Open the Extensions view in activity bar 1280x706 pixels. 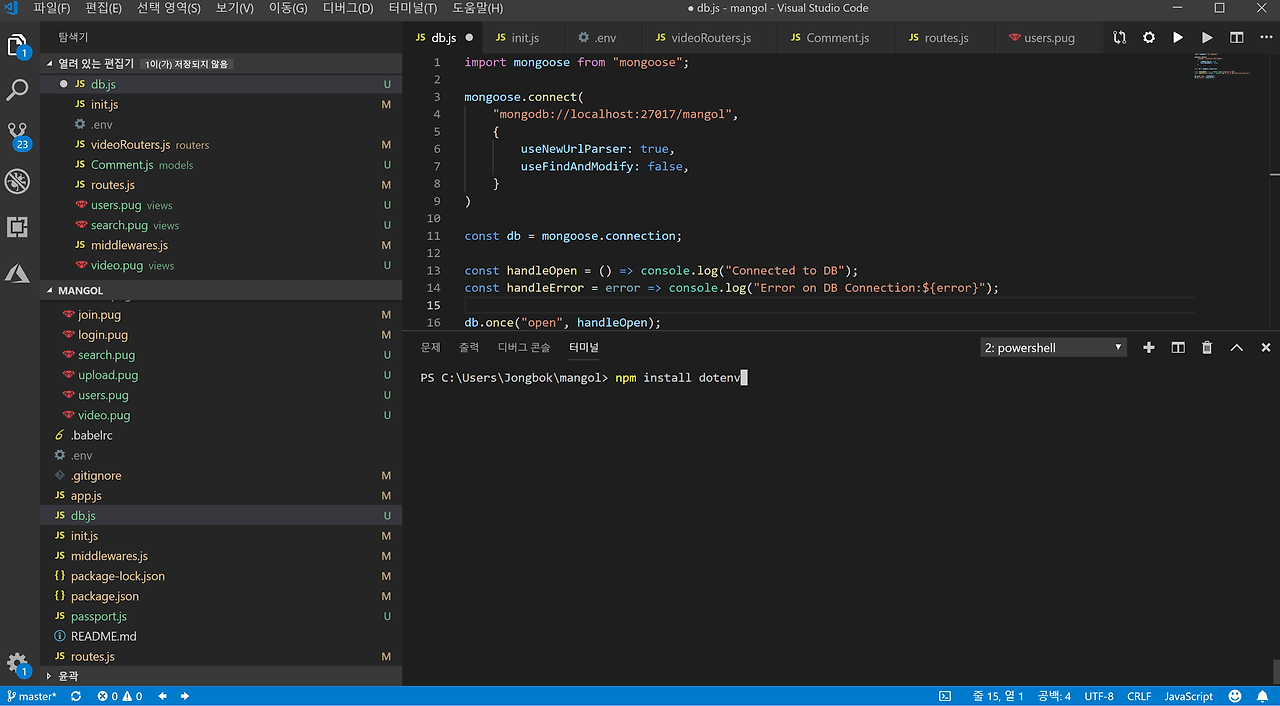coord(18,227)
